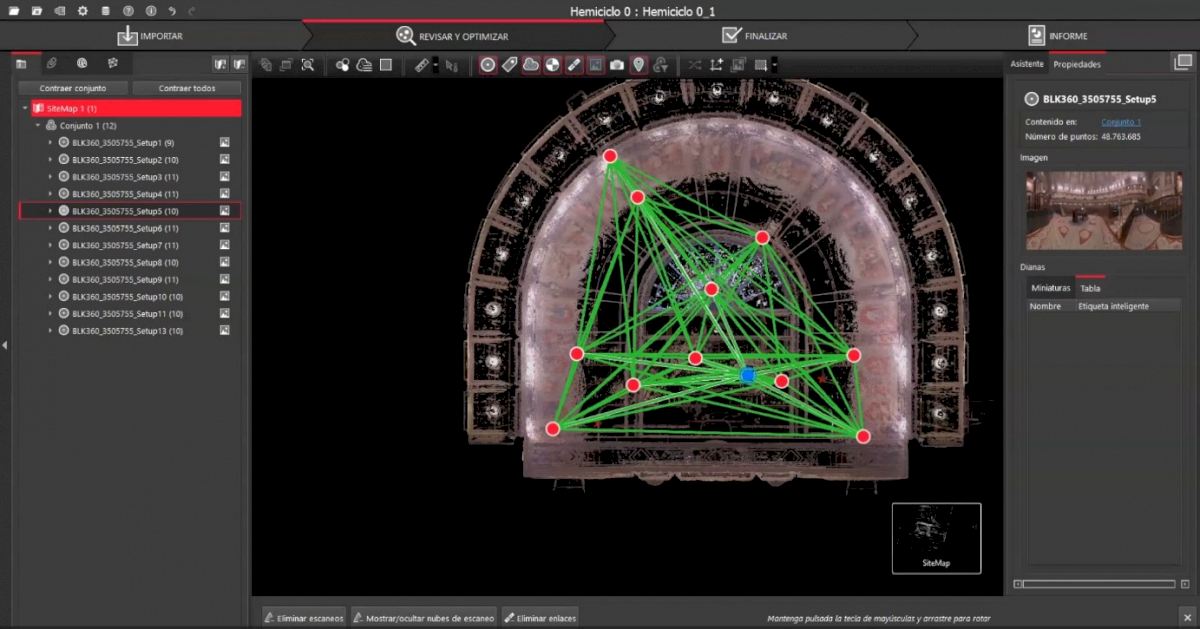Click the Eliminar enlaces button
Image resolution: width=1200 pixels, height=629 pixels.
pyautogui.click(x=540, y=618)
